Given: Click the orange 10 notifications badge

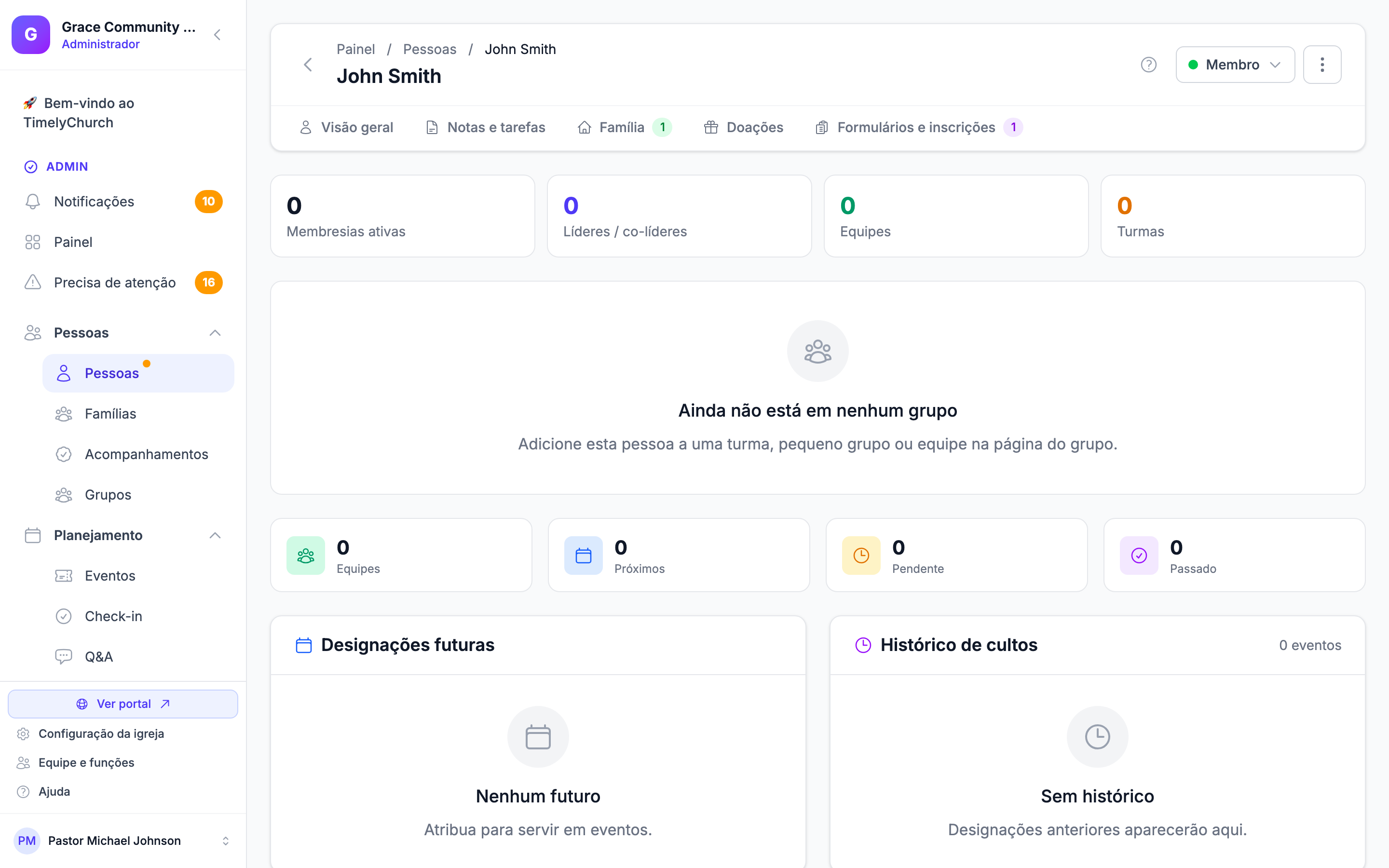Looking at the screenshot, I should click(x=208, y=202).
